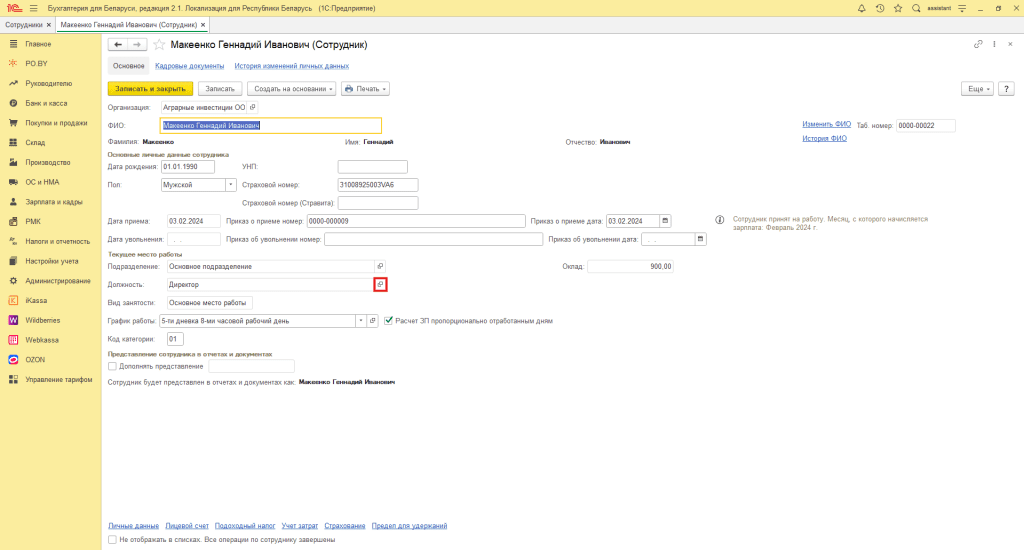Click Изменить ФИО link
The height and width of the screenshot is (550, 1024).
(826, 124)
